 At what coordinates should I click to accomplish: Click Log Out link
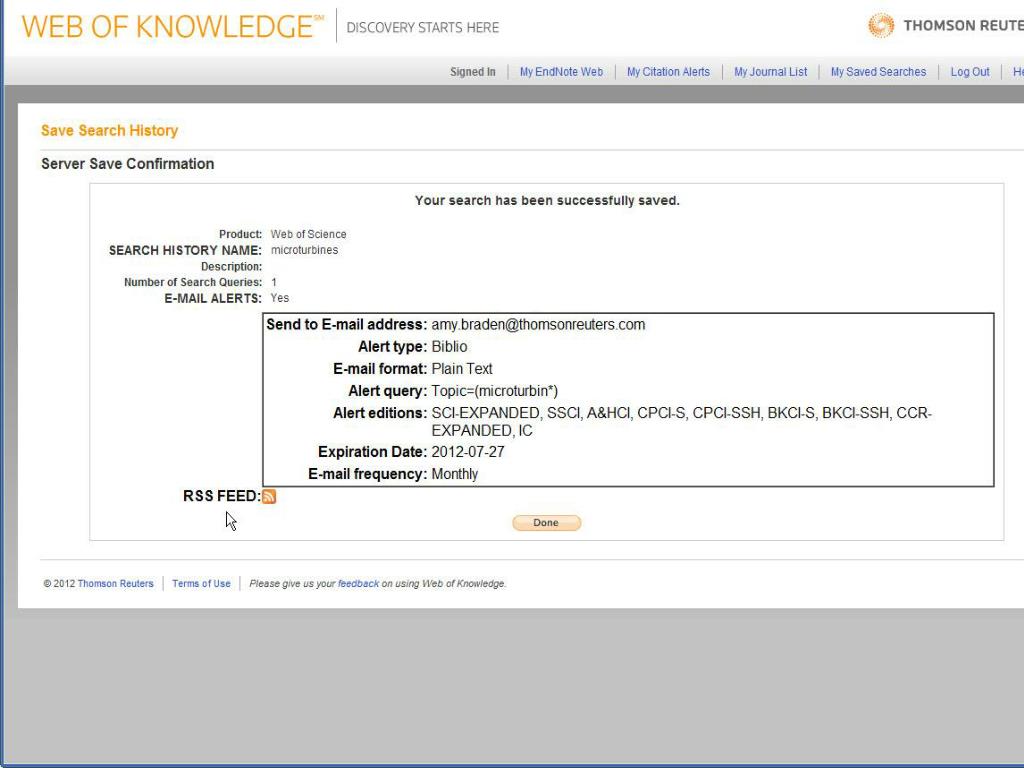[x=970, y=72]
